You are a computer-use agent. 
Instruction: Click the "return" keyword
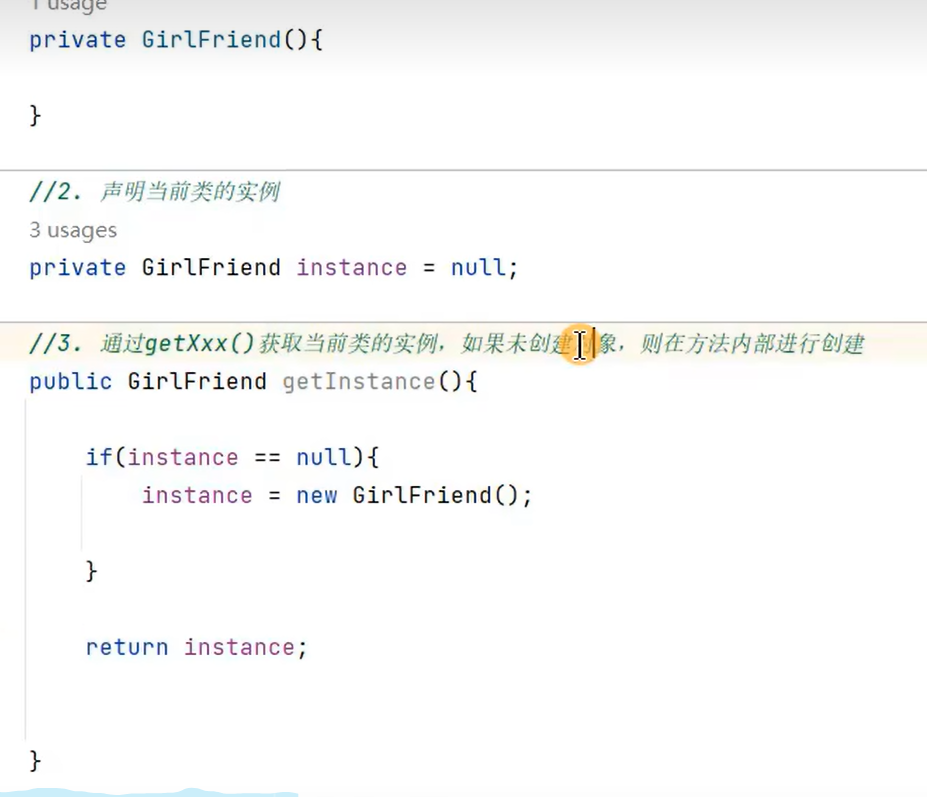point(126,647)
